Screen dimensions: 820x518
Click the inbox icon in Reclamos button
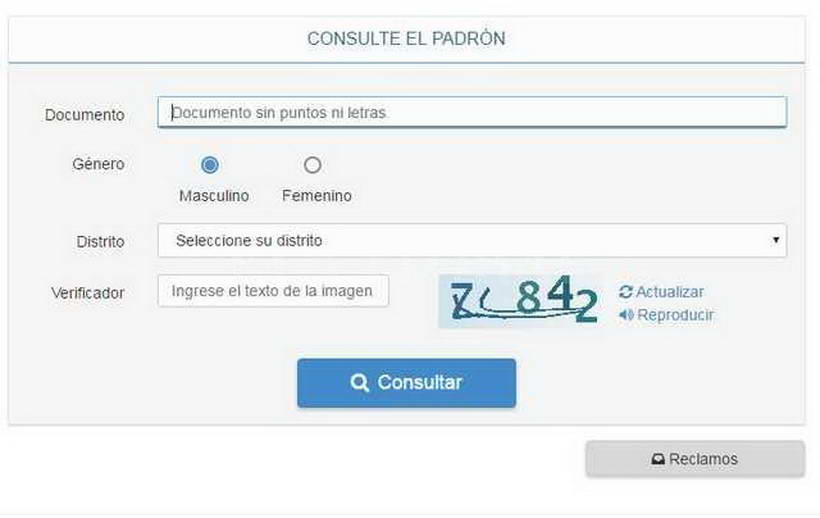click(x=658, y=459)
